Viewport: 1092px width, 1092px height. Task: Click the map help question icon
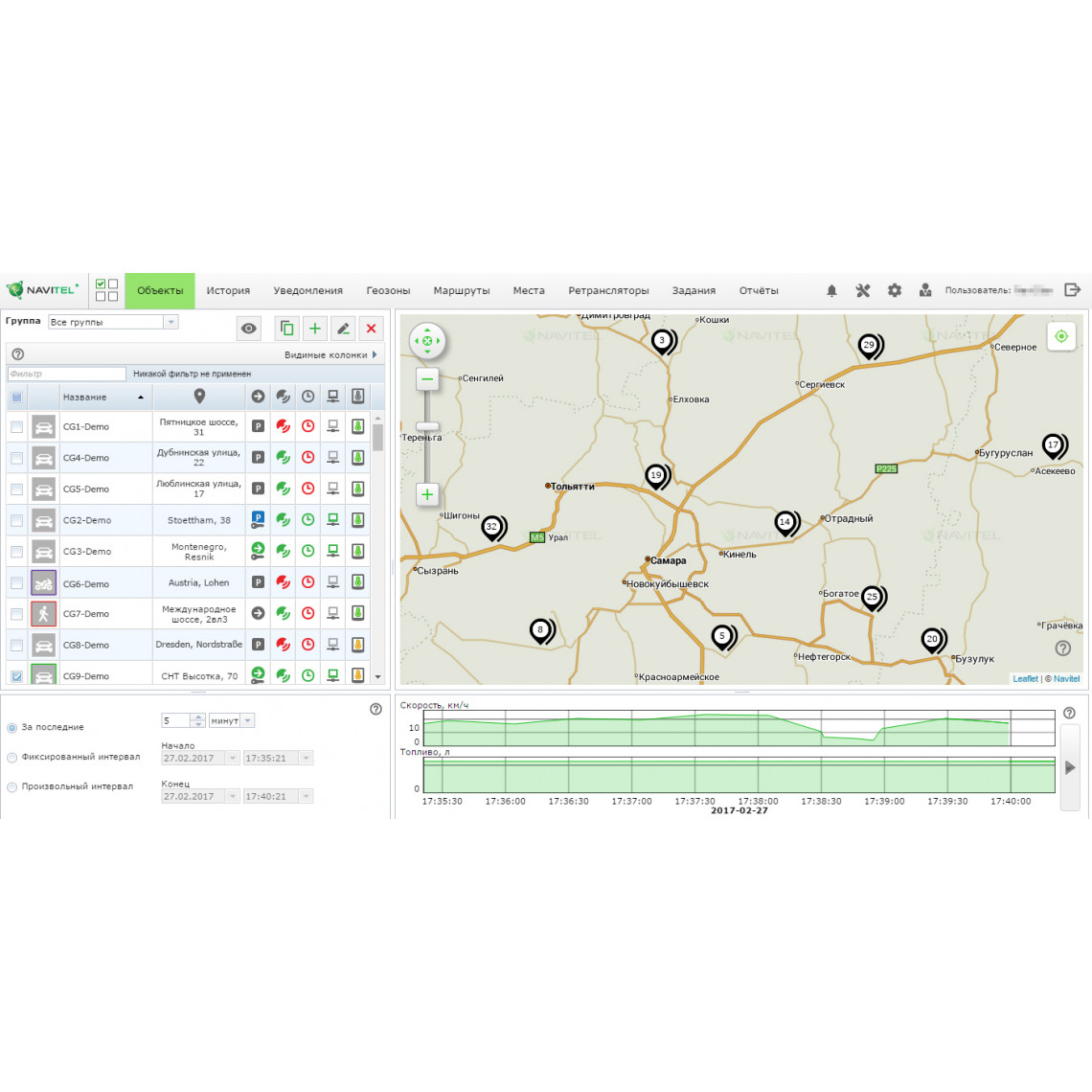[x=1062, y=648]
